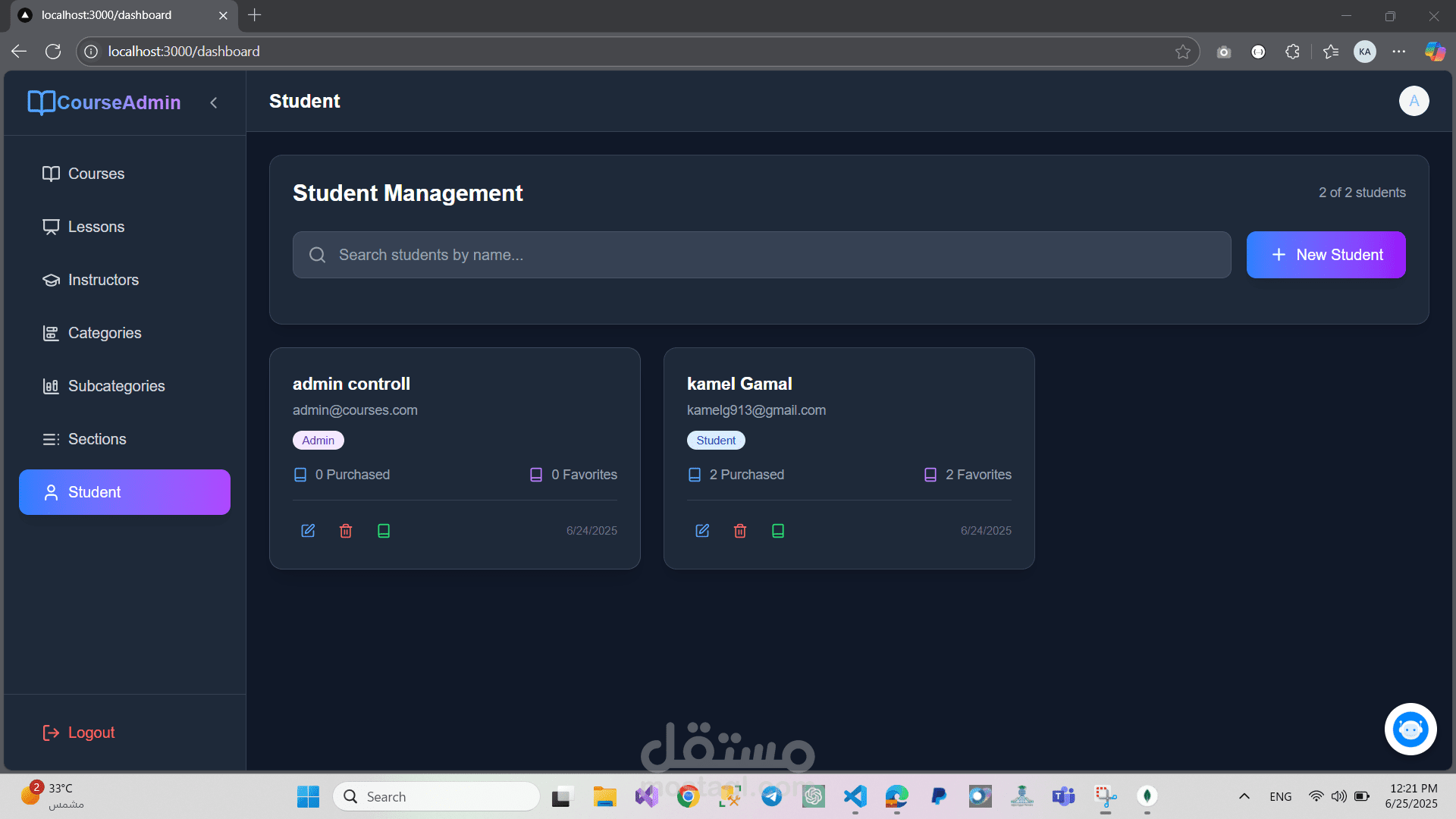This screenshot has width=1456, height=819.
Task: Delete kamel Gamal with trash icon
Action: 740,531
